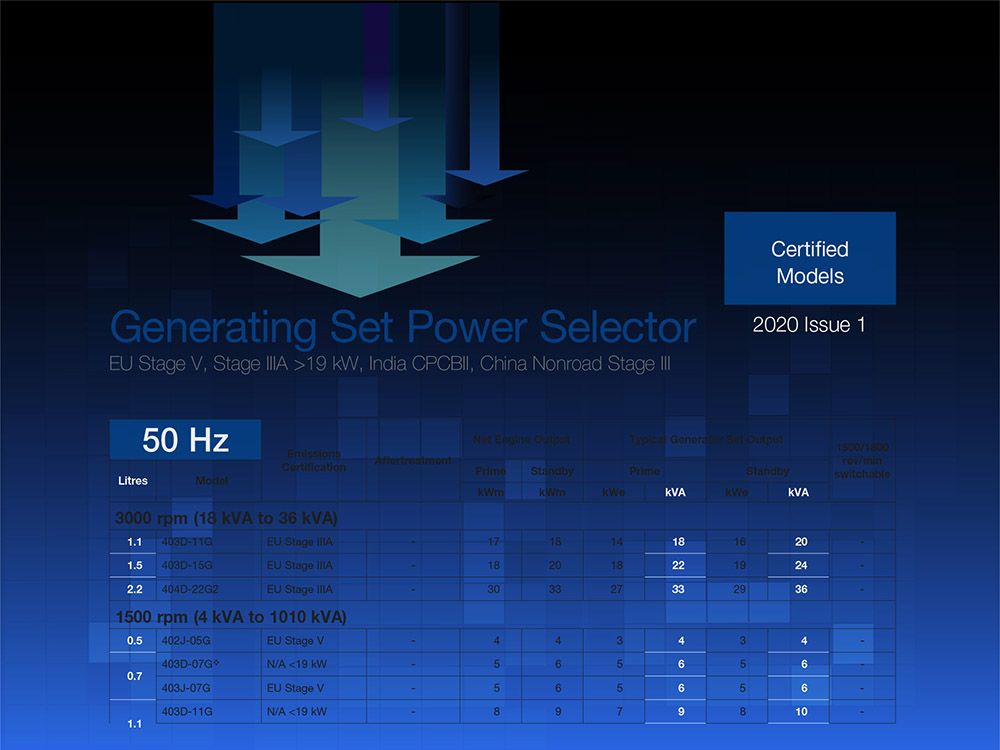Click the 2.2 litres cell
1000x750 pixels.
[133, 590]
